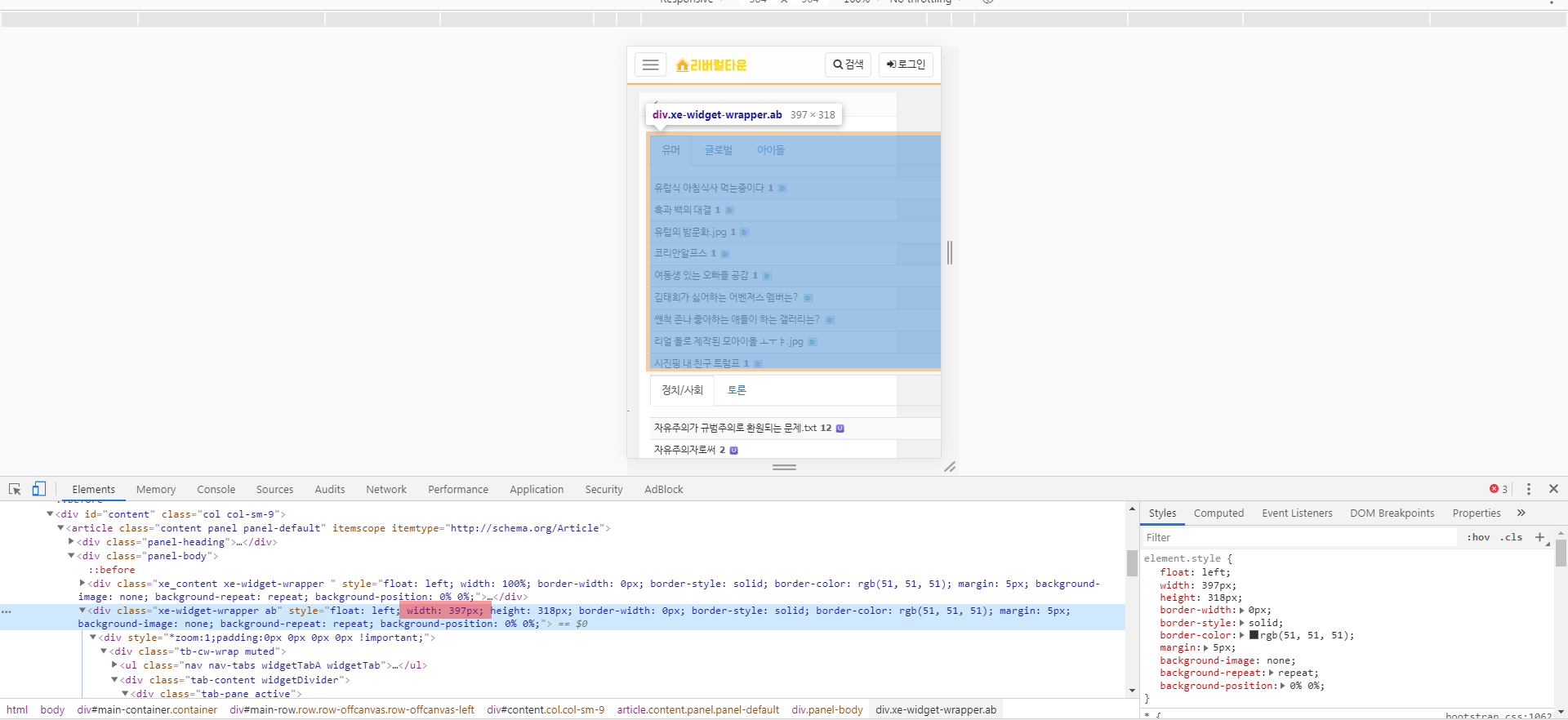Toggle the :hov element state panel
Image resolution: width=1568 pixels, height=720 pixels.
click(1478, 537)
